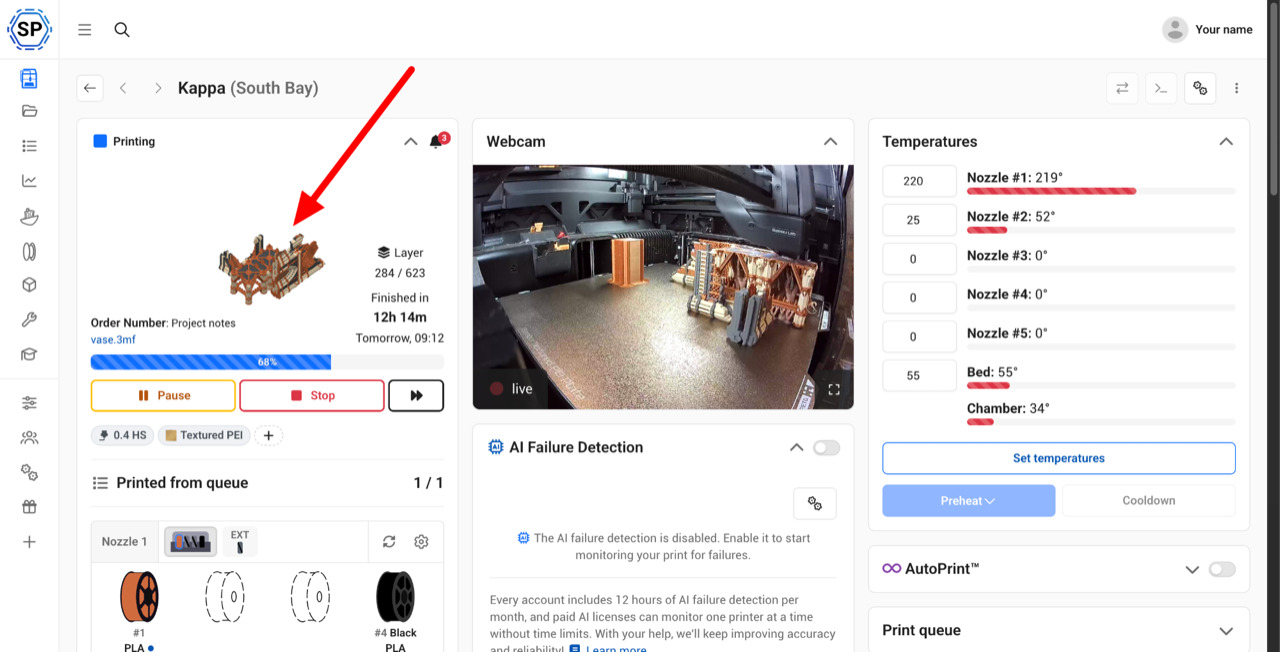Click the 68% print progress bar
Viewport: 1280px width, 652px height.
pos(267,362)
